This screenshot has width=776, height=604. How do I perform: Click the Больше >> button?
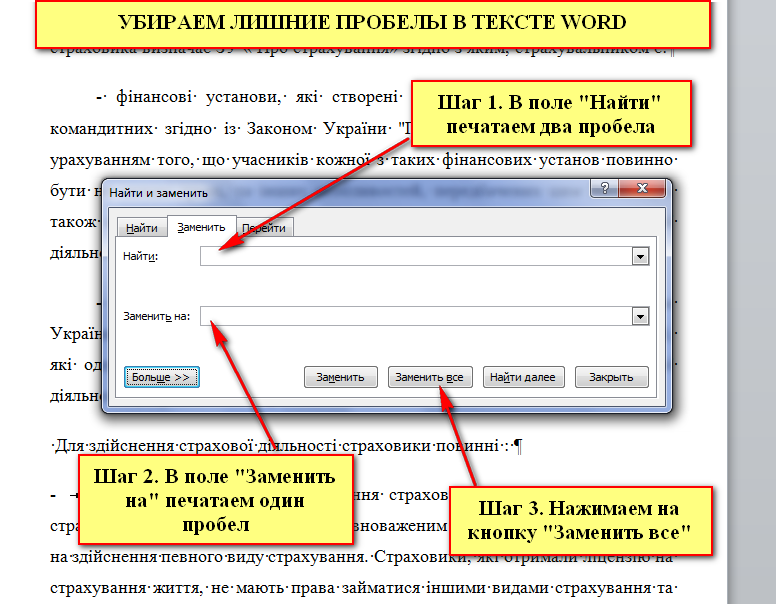(x=162, y=377)
